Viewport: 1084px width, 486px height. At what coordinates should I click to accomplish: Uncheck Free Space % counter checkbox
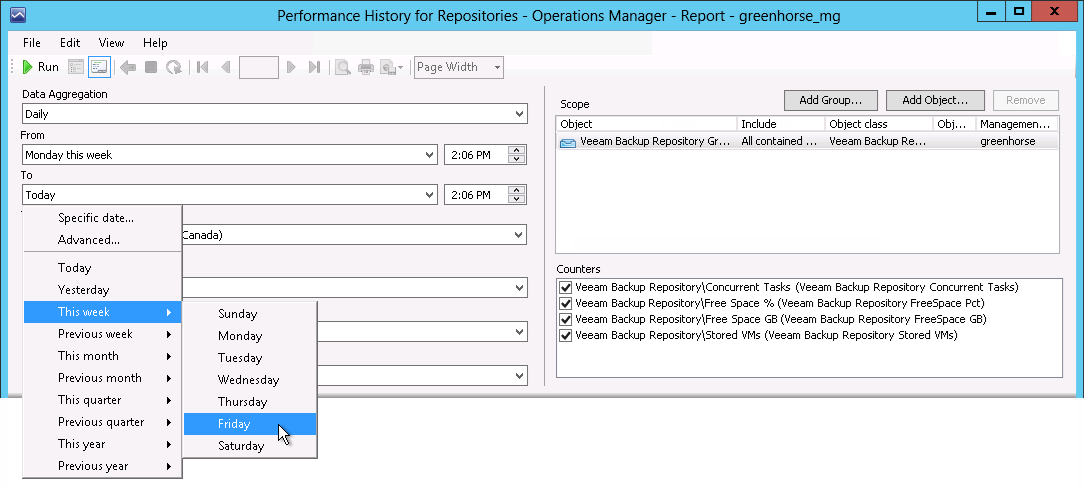[x=566, y=303]
